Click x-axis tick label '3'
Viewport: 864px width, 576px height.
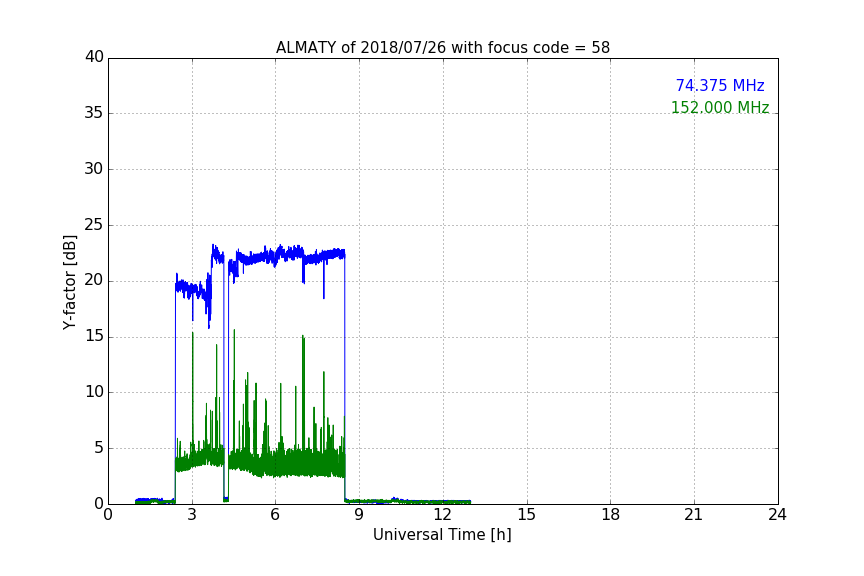[192, 515]
